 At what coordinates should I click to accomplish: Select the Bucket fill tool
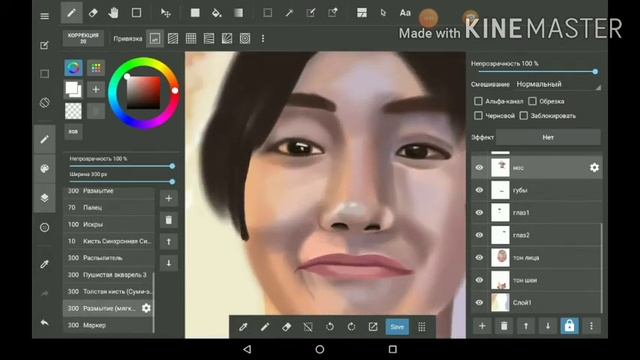[x=216, y=13]
